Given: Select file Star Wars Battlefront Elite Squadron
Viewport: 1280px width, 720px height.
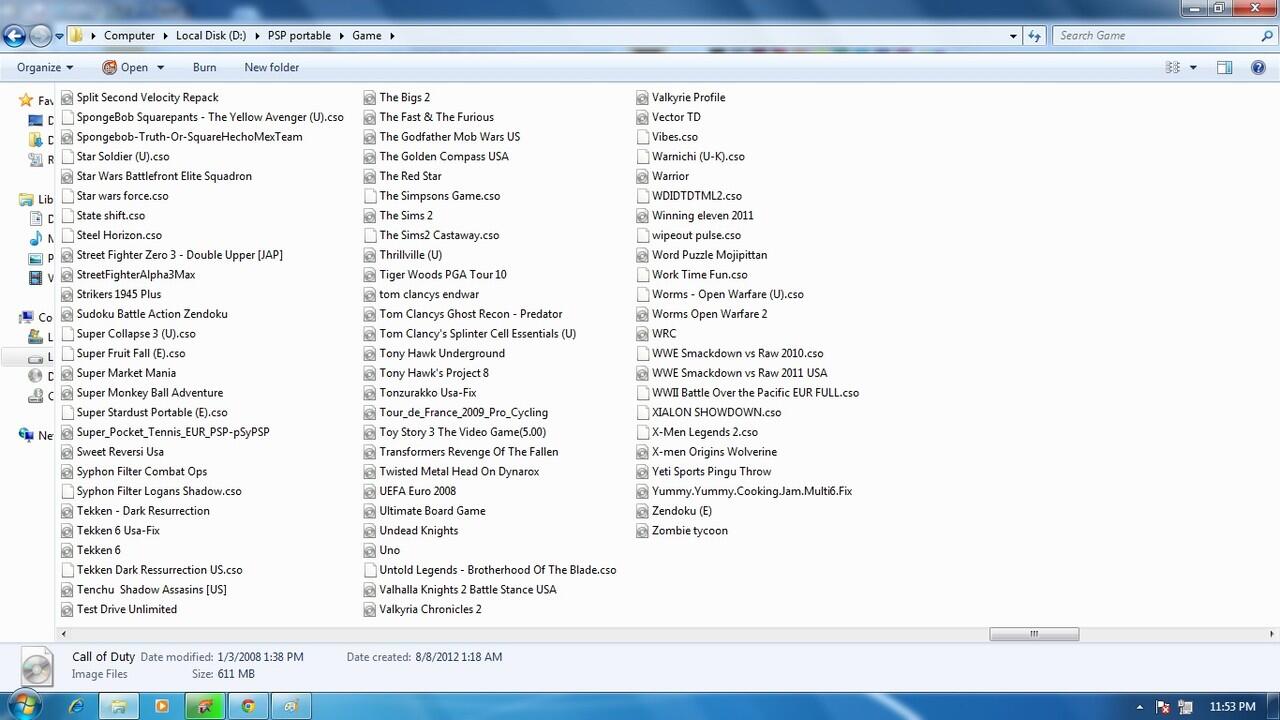Looking at the screenshot, I should pyautogui.click(x=164, y=177).
